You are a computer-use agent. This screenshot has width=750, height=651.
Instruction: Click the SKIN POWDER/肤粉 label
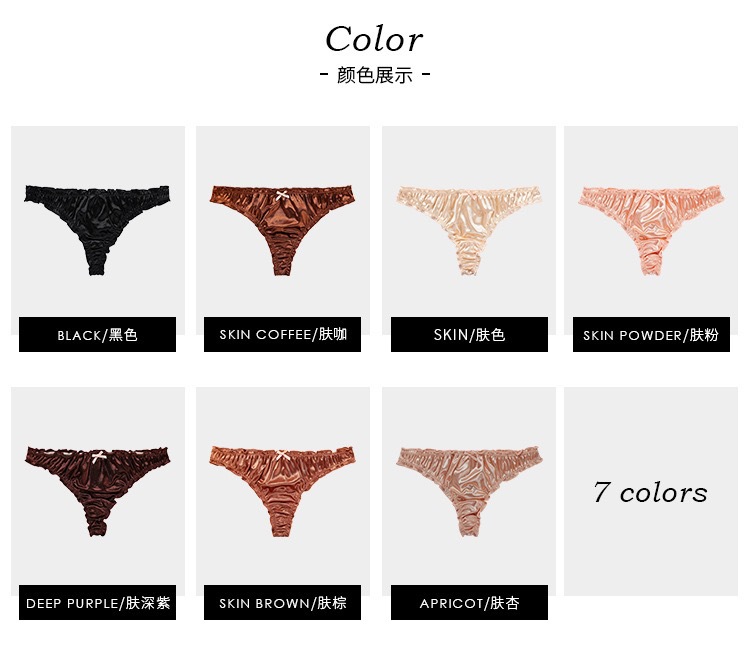click(x=651, y=334)
